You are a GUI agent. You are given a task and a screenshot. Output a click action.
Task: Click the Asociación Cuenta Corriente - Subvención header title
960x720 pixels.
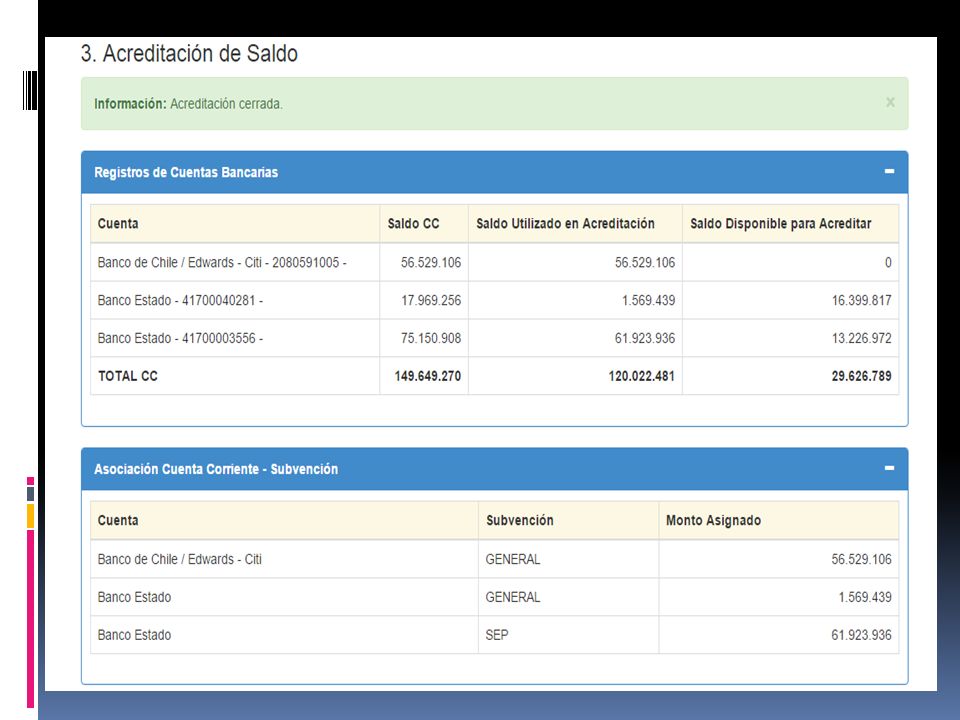pos(216,469)
